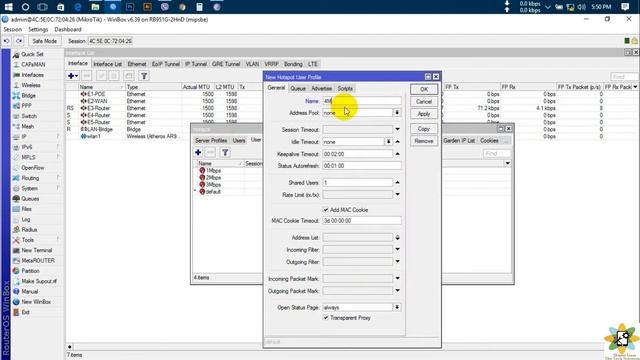Viewport: 640px width, 360px height.
Task: Open Interfaces in sidebar
Action: coord(32,75)
